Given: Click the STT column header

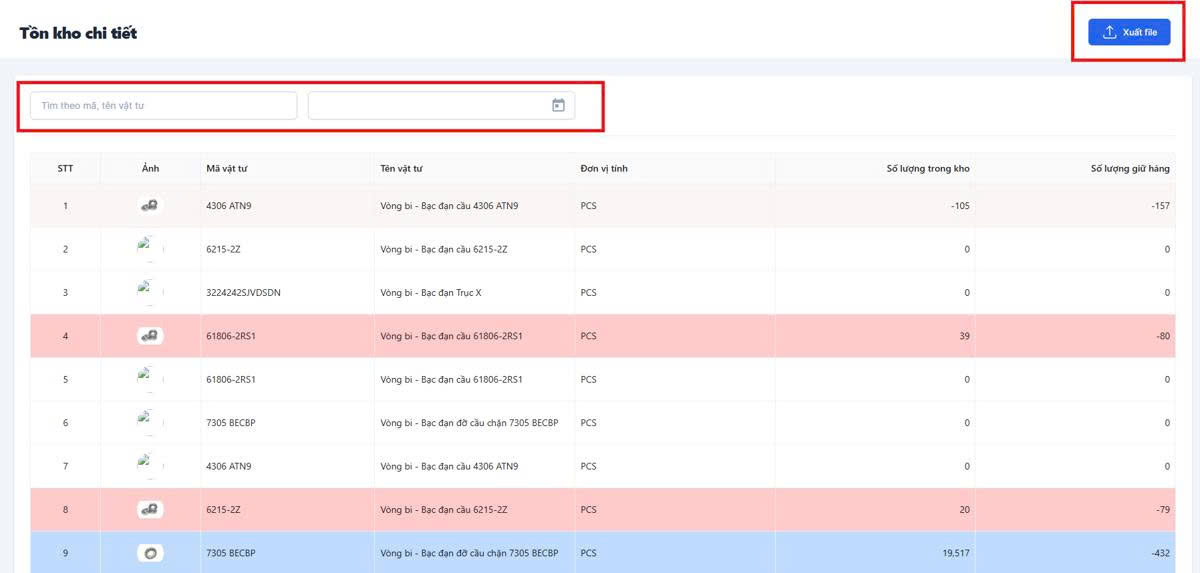Looking at the screenshot, I should (x=65, y=169).
